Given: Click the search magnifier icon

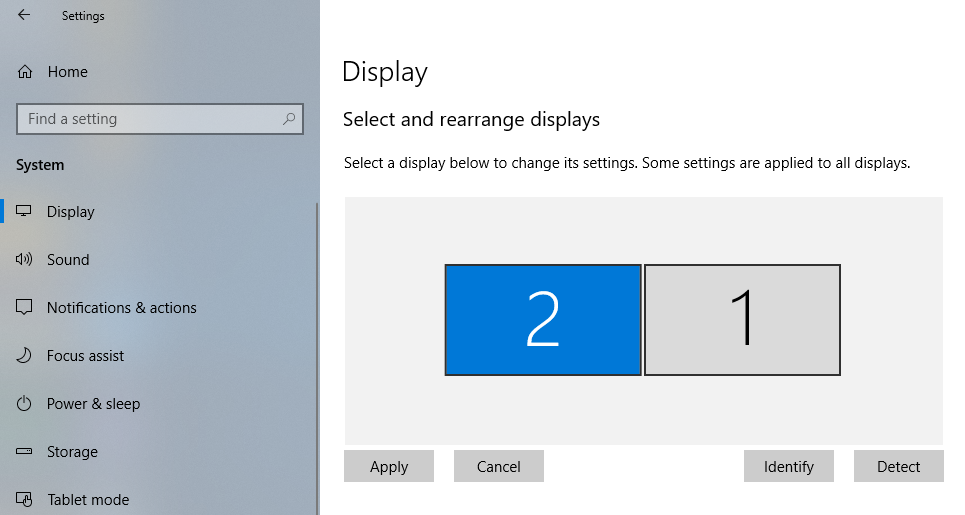Looking at the screenshot, I should coord(289,119).
